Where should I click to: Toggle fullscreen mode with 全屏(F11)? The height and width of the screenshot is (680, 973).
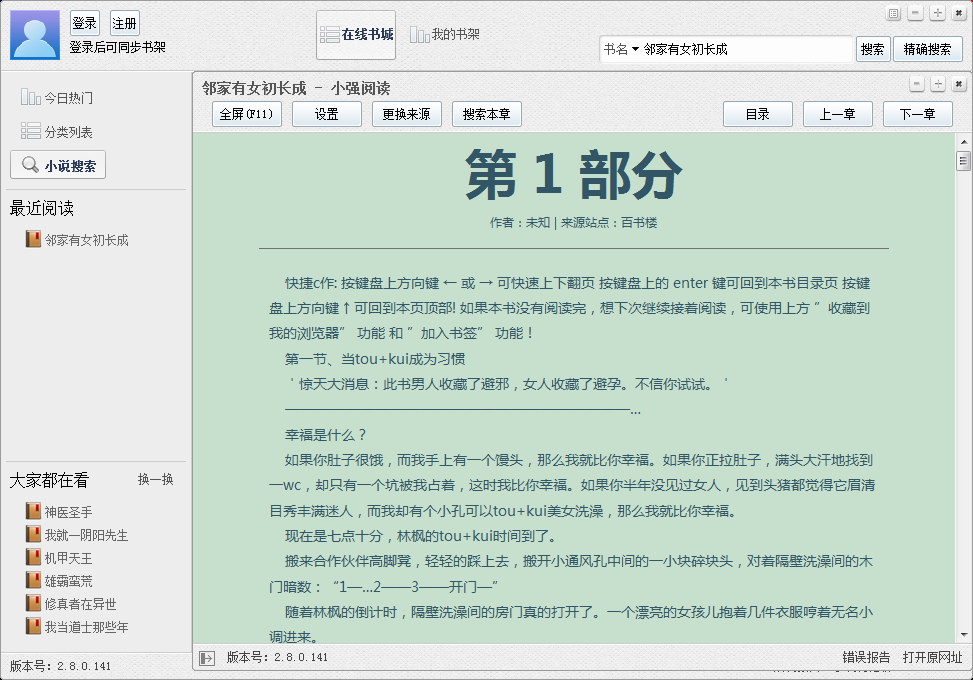point(247,114)
